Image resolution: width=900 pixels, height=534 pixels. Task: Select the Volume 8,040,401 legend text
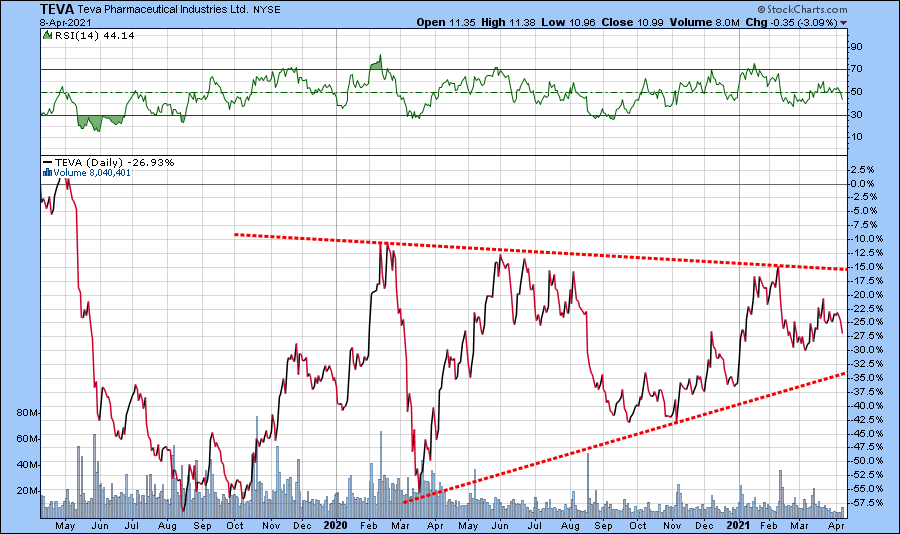pyautogui.click(x=89, y=172)
